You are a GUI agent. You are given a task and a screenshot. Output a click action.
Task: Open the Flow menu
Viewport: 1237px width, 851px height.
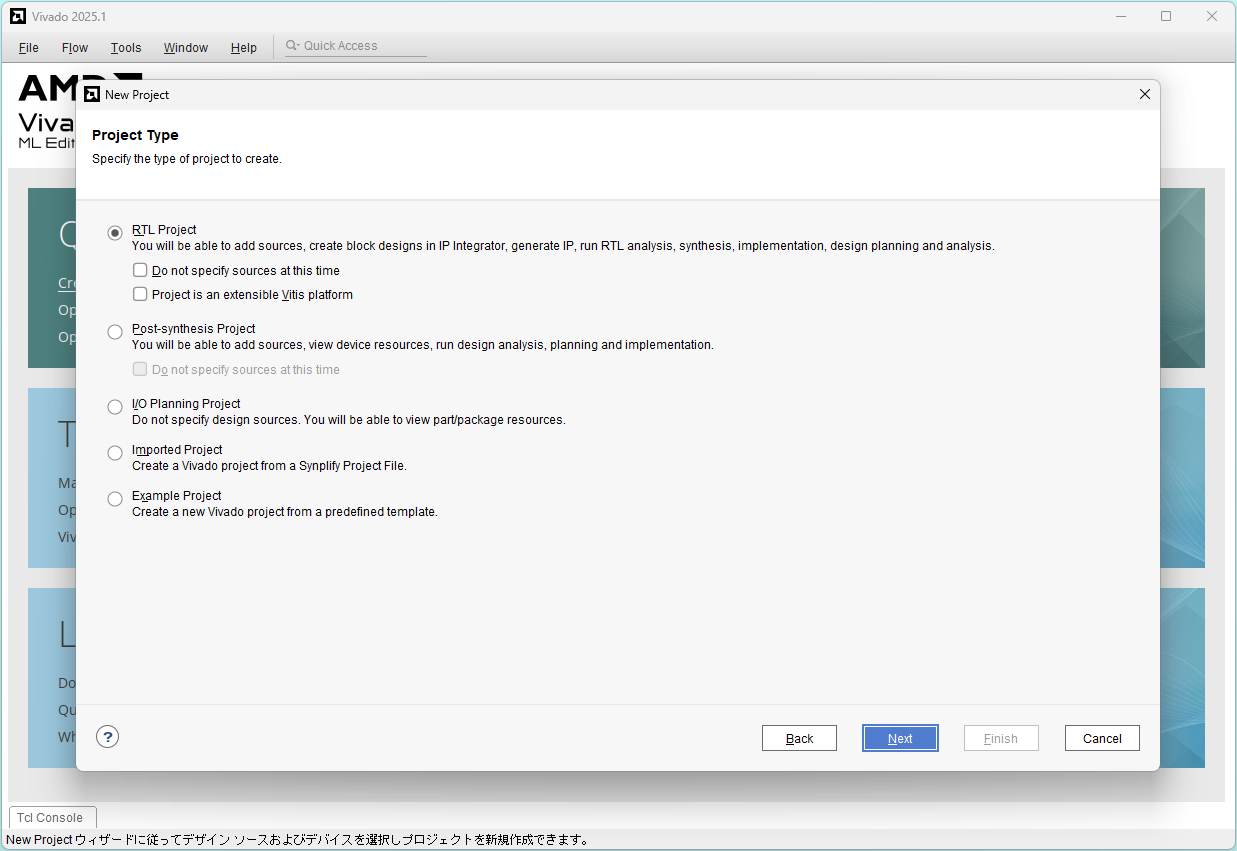(75, 48)
